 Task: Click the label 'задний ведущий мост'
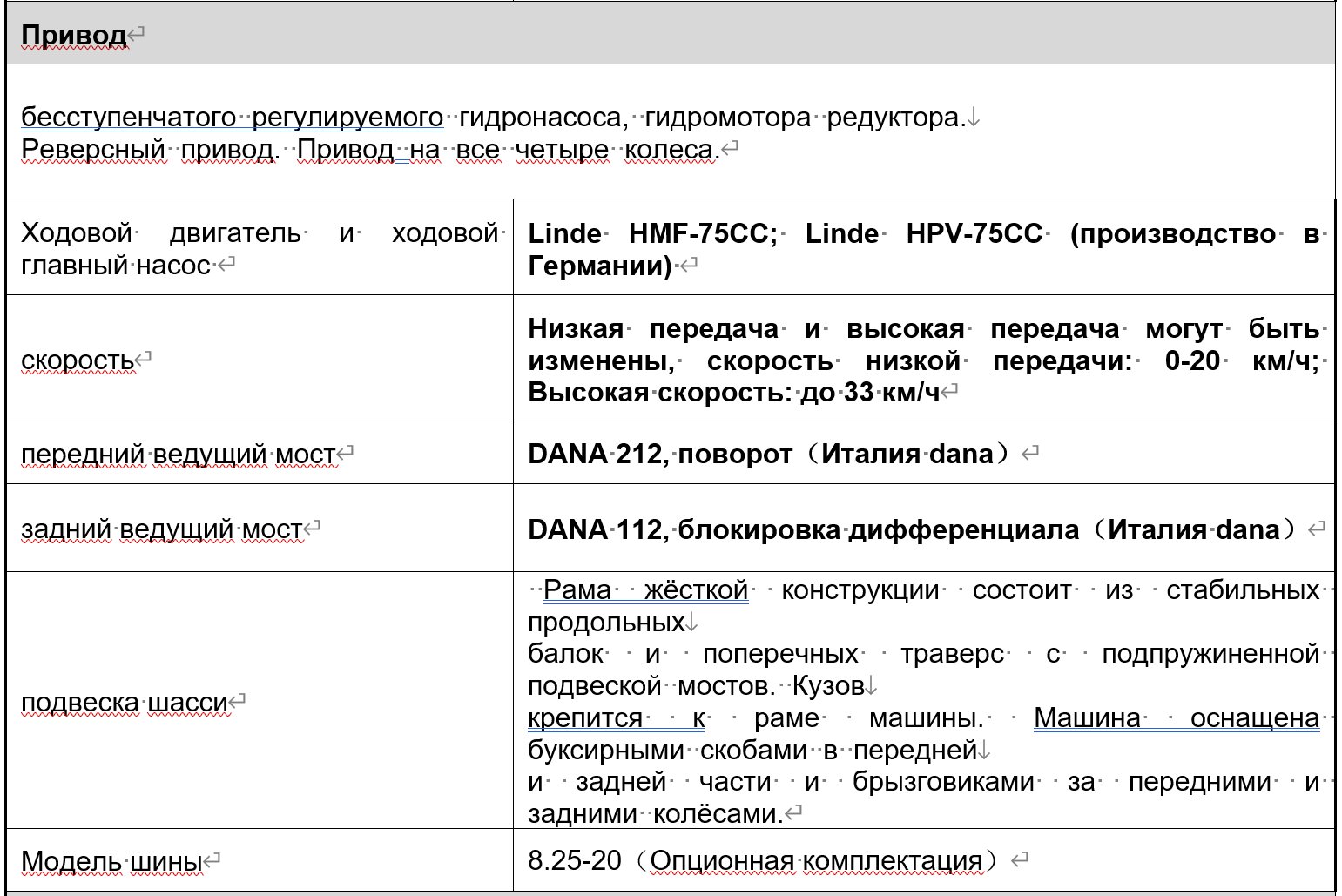pyautogui.click(x=161, y=529)
